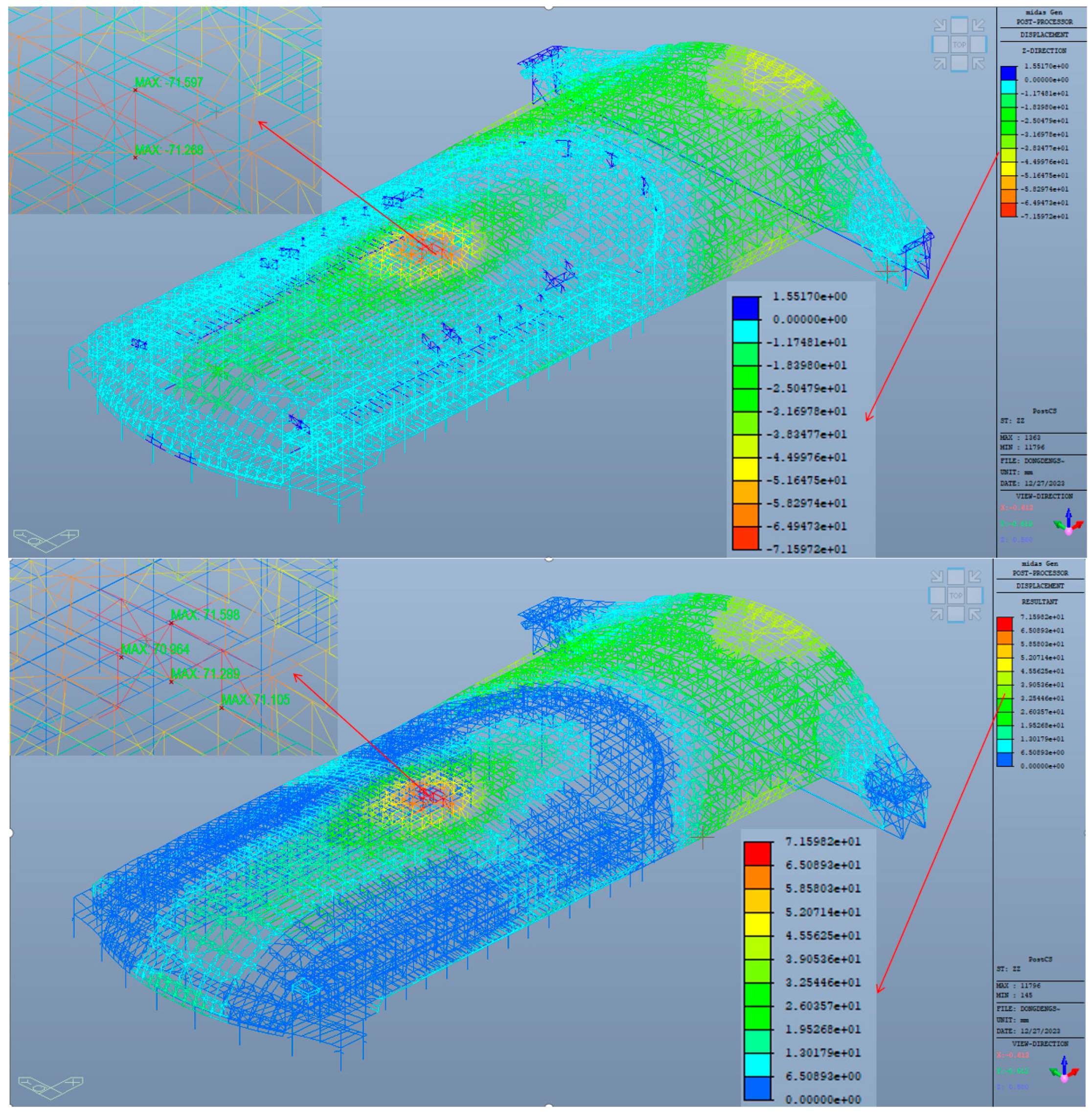This screenshot has height=1114, width=1092.
Task: Click dark blue swatch in enlarged upper legend
Action: pos(745,308)
